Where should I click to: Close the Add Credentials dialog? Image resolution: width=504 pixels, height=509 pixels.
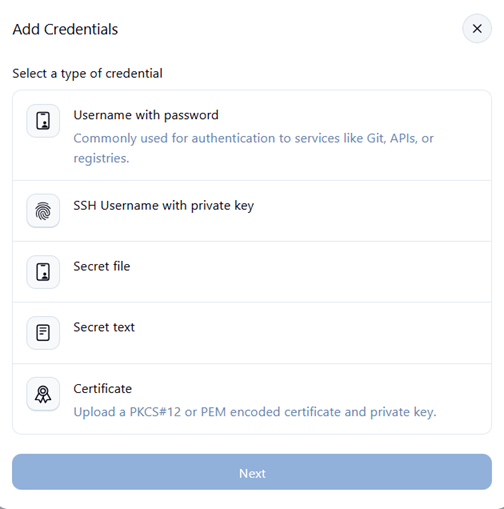coord(477,29)
